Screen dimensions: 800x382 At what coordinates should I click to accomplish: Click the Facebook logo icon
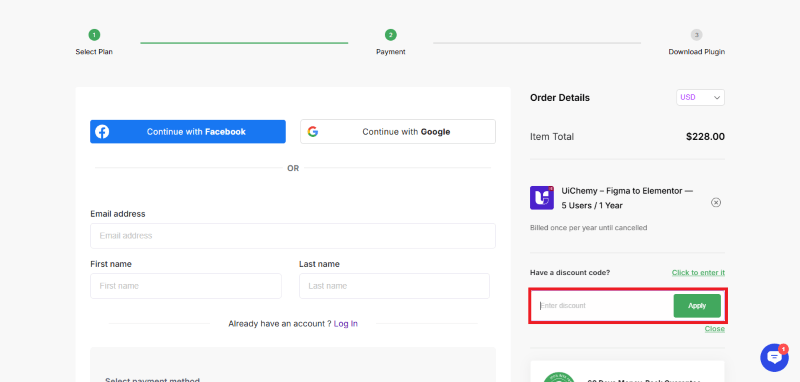pyautogui.click(x=102, y=132)
